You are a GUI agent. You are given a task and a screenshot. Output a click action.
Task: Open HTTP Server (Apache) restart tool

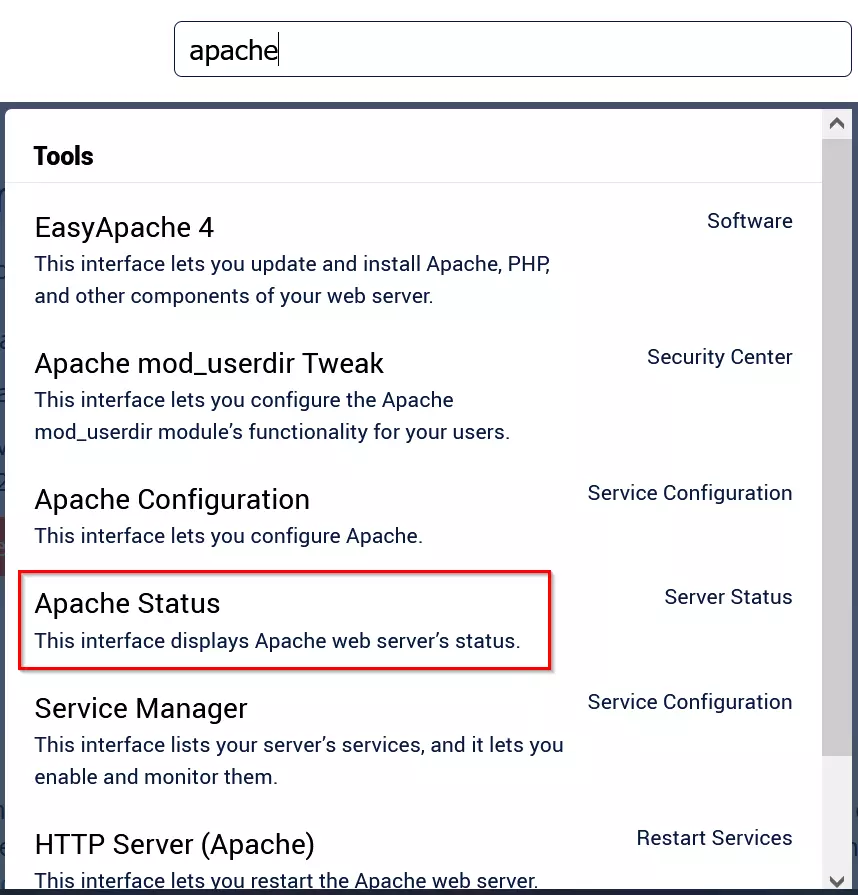[x=174, y=844]
